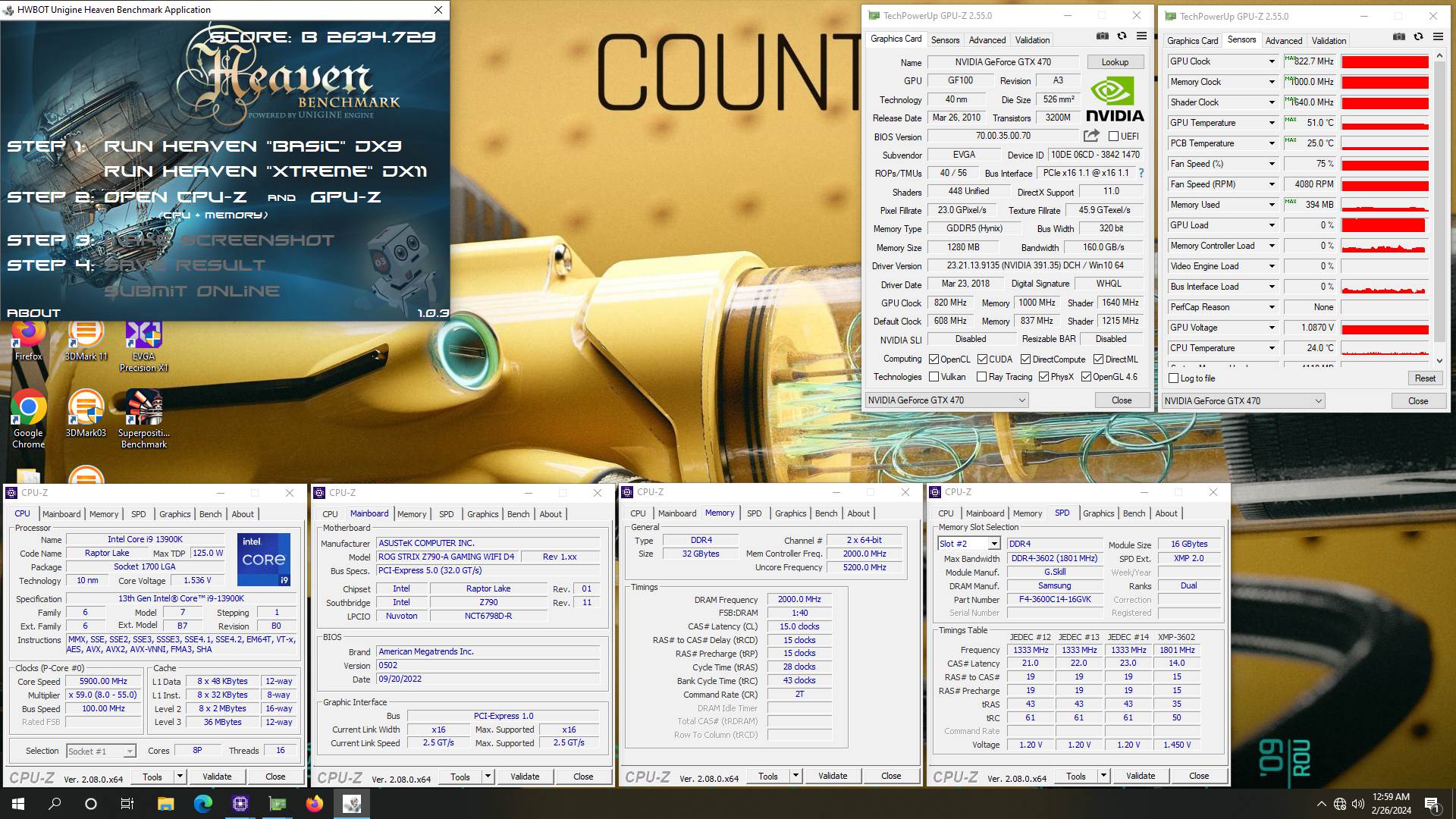Open the notification center icon
The height and width of the screenshot is (819, 1456).
point(1432,804)
